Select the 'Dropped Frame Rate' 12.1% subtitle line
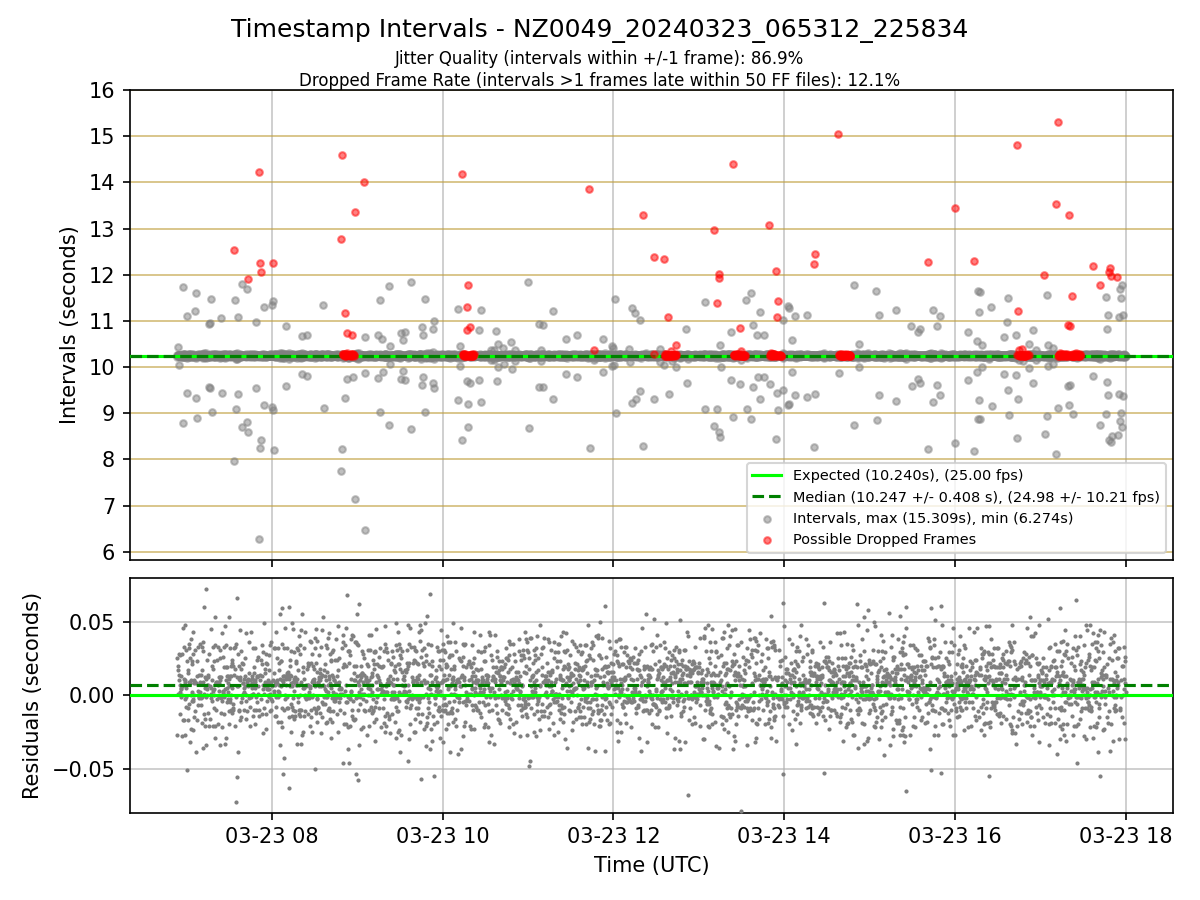 pyautogui.click(x=599, y=80)
